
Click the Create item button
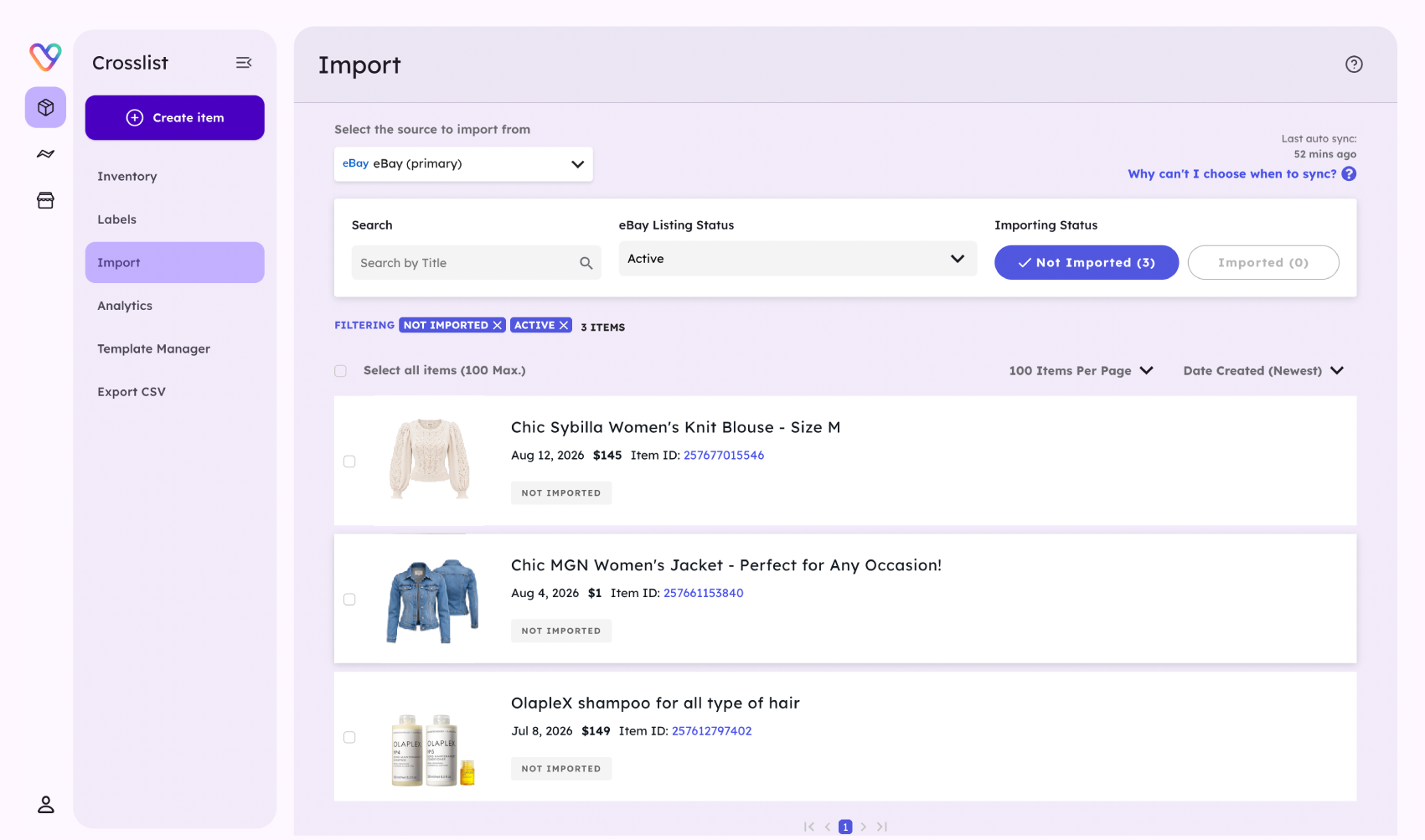point(175,118)
